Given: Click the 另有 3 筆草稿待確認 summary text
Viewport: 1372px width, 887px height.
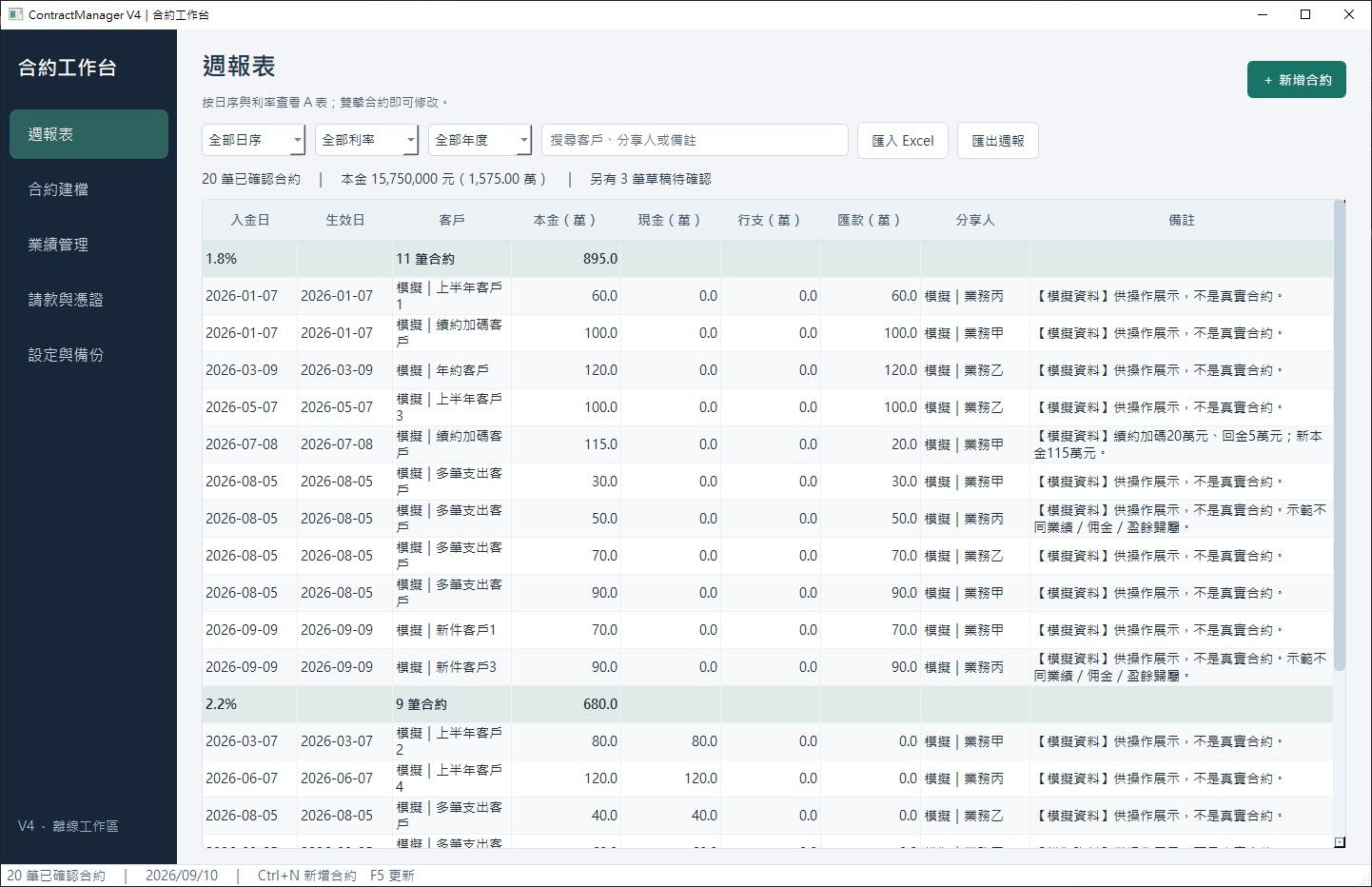Looking at the screenshot, I should [651, 179].
